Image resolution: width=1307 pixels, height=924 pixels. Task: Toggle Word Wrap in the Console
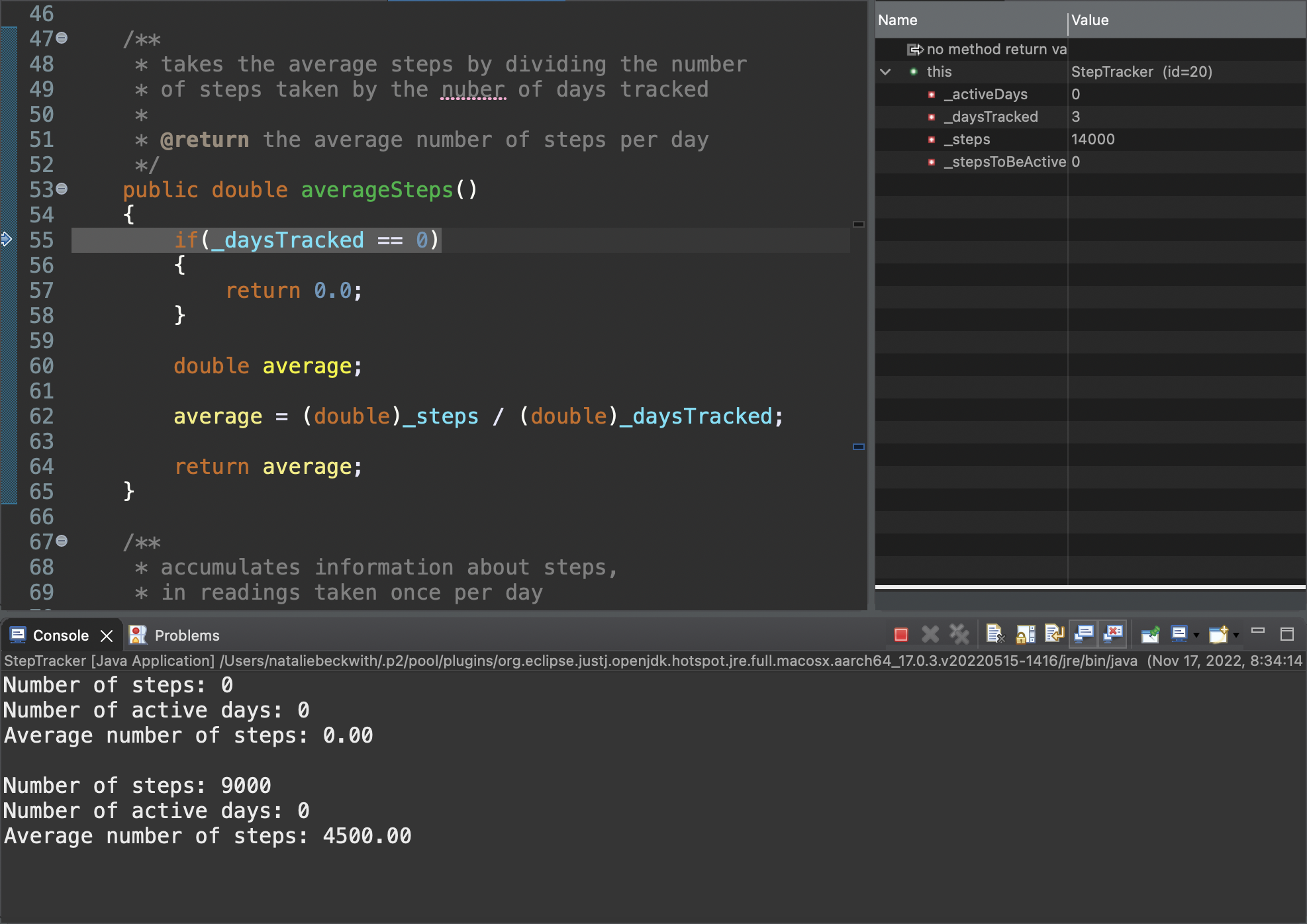1054,635
